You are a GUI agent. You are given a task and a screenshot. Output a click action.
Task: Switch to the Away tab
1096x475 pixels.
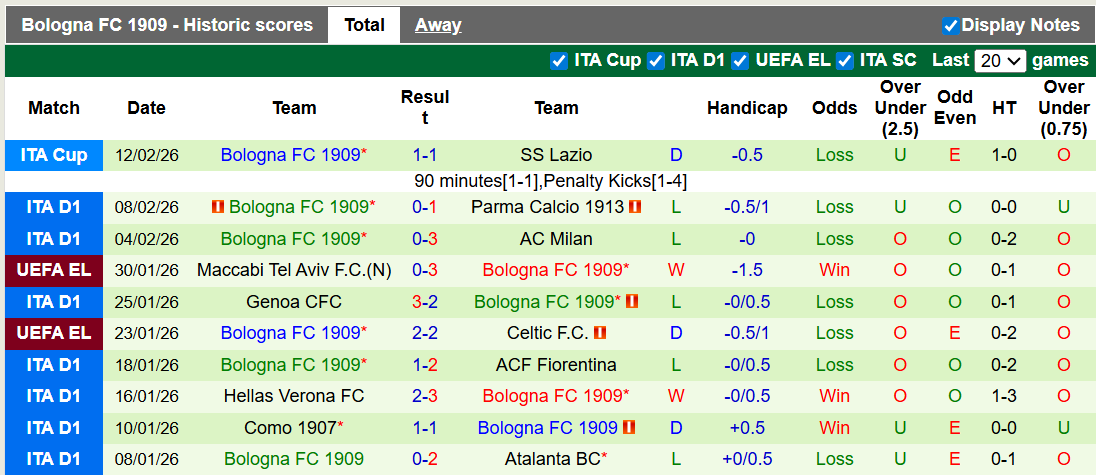coord(438,25)
